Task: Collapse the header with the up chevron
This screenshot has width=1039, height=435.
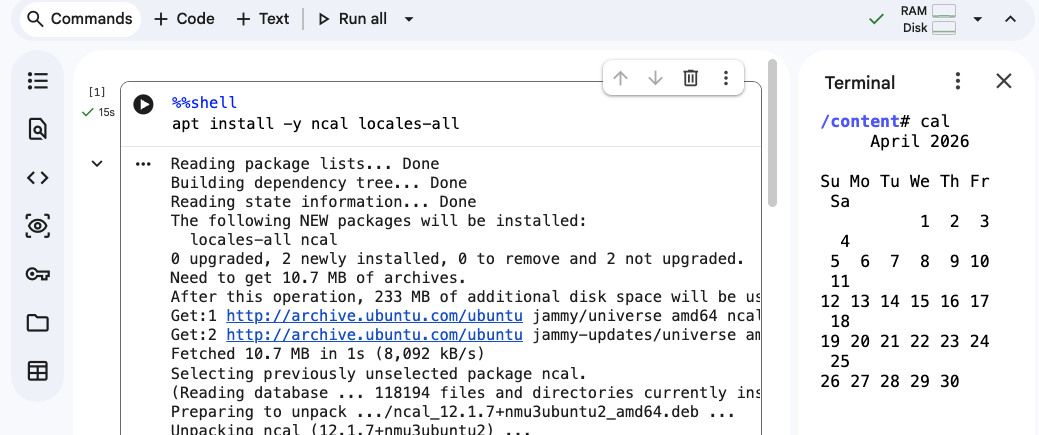Action: click(x=1010, y=19)
